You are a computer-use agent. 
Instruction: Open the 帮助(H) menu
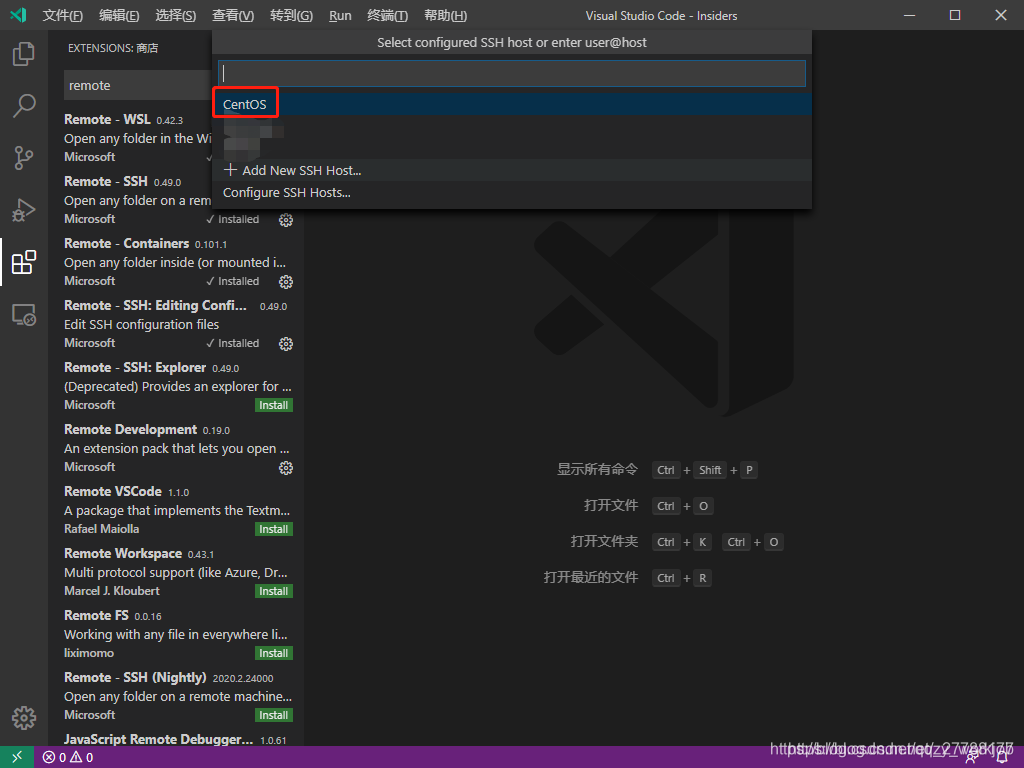point(445,15)
